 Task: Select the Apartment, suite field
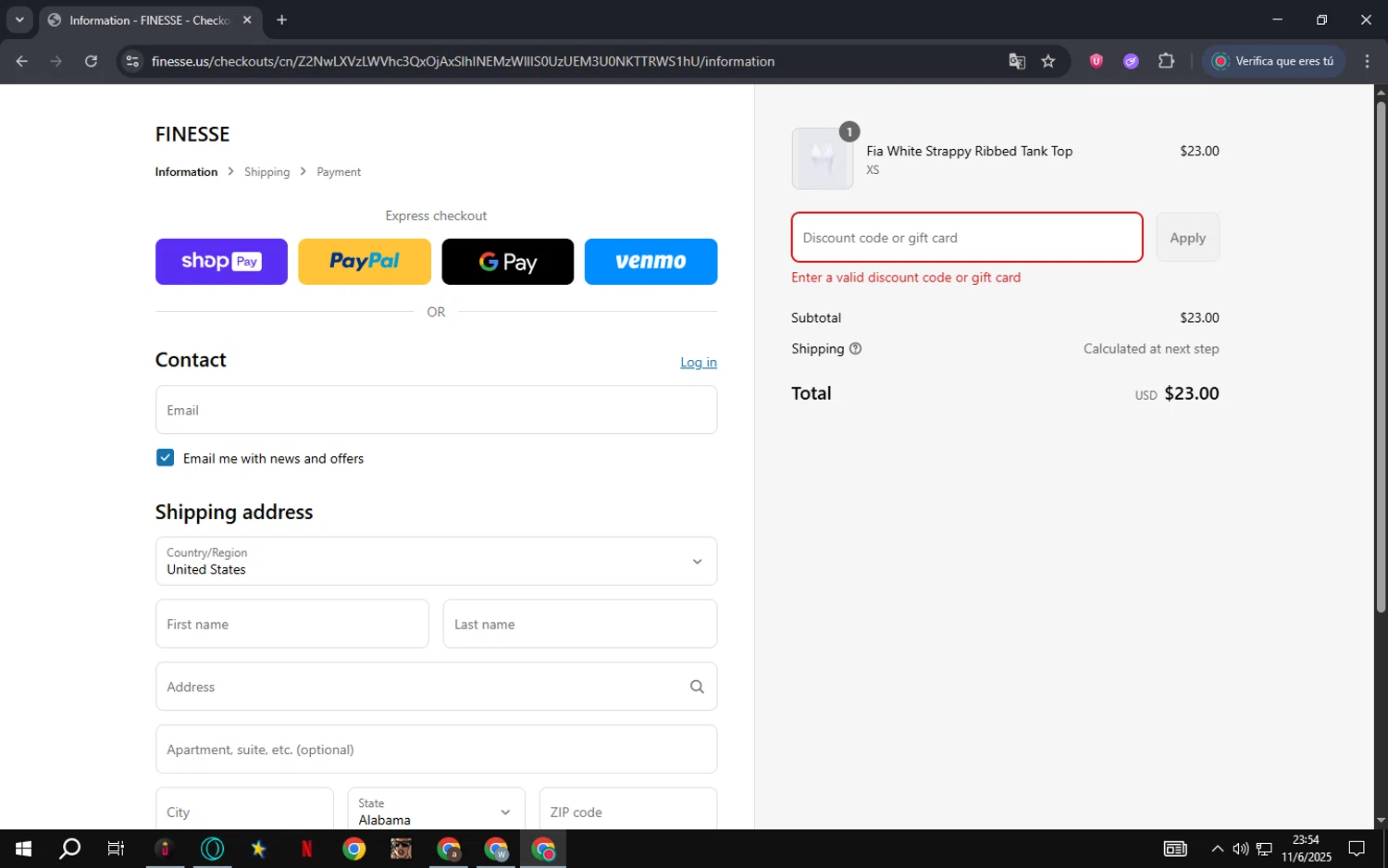436,750
